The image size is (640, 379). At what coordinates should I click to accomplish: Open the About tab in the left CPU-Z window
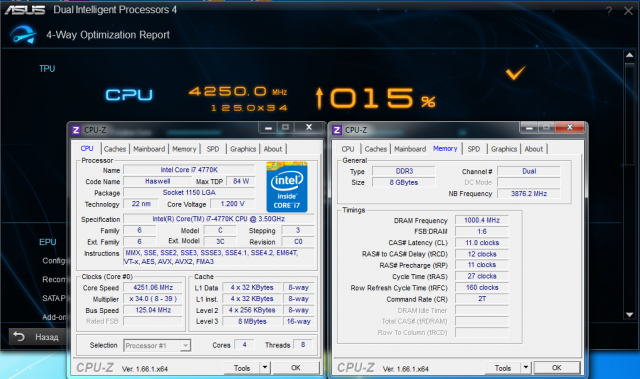coord(273,149)
